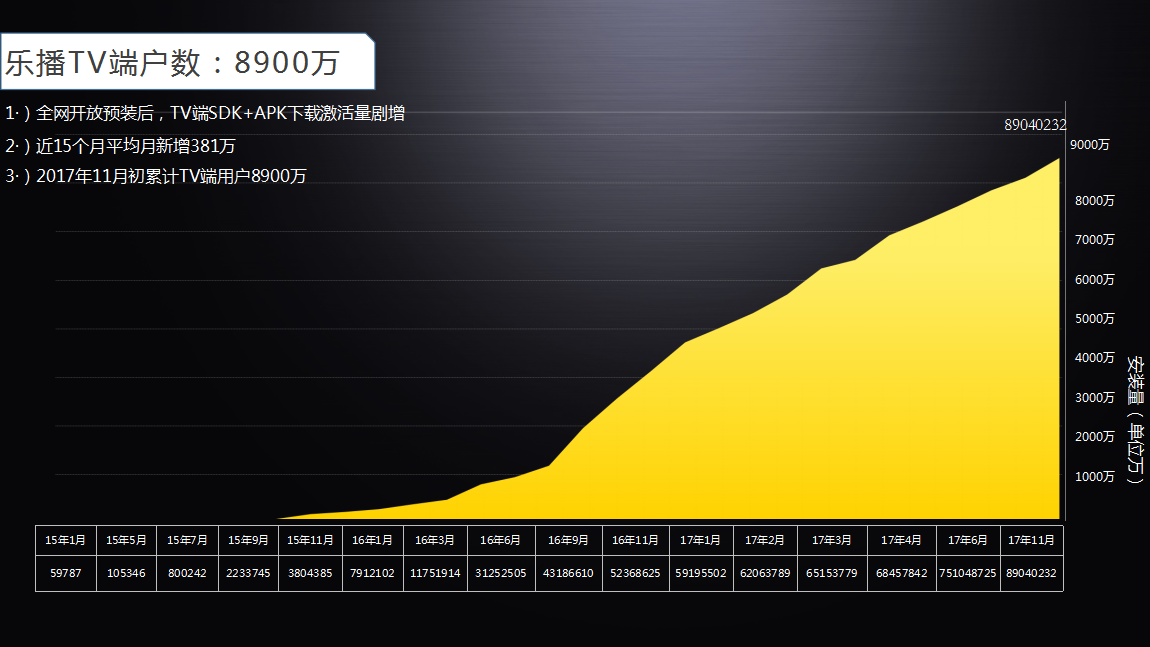
Task: Select the 52368625 value cell
Action: click(635, 574)
